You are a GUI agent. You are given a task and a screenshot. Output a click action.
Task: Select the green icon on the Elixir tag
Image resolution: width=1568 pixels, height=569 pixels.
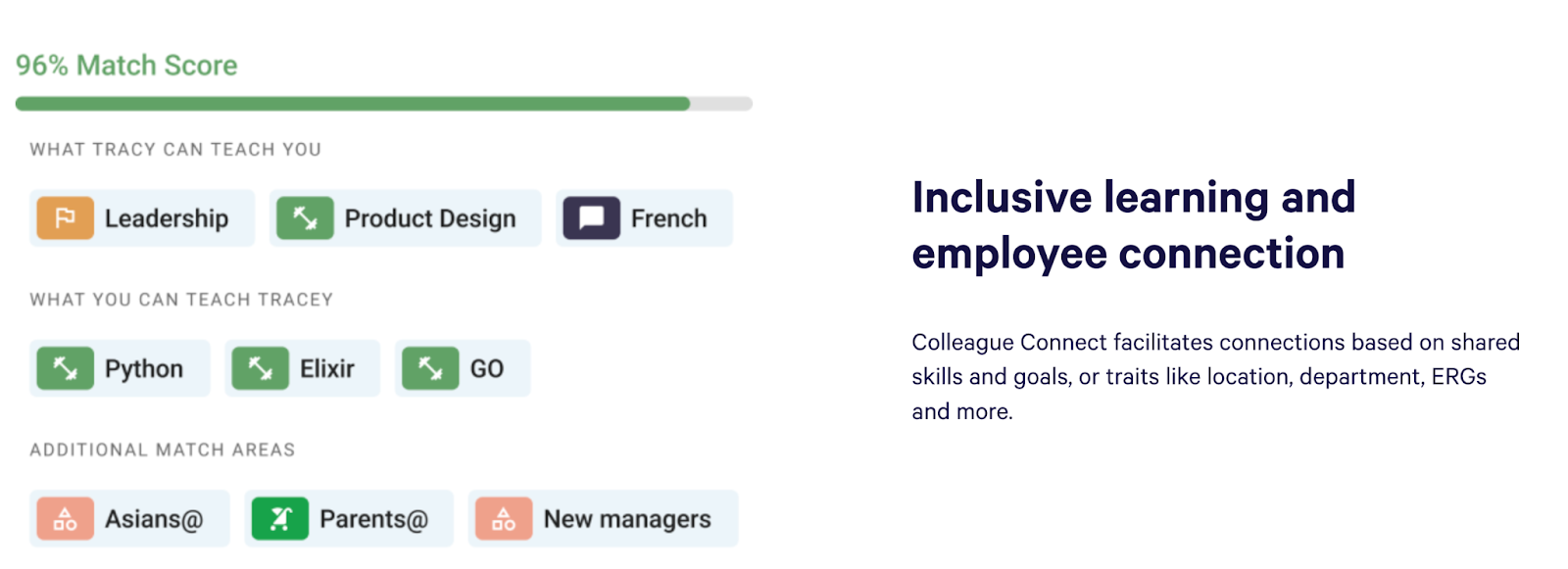(262, 368)
